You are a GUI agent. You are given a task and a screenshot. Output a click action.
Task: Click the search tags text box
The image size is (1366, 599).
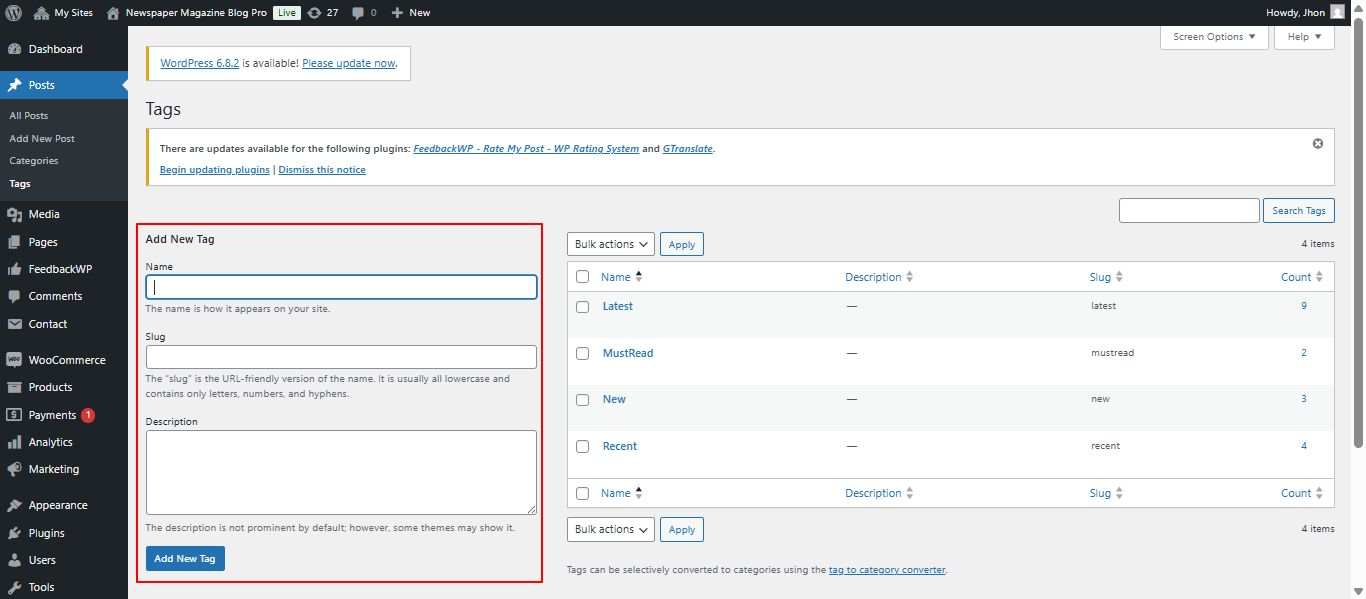1189,210
